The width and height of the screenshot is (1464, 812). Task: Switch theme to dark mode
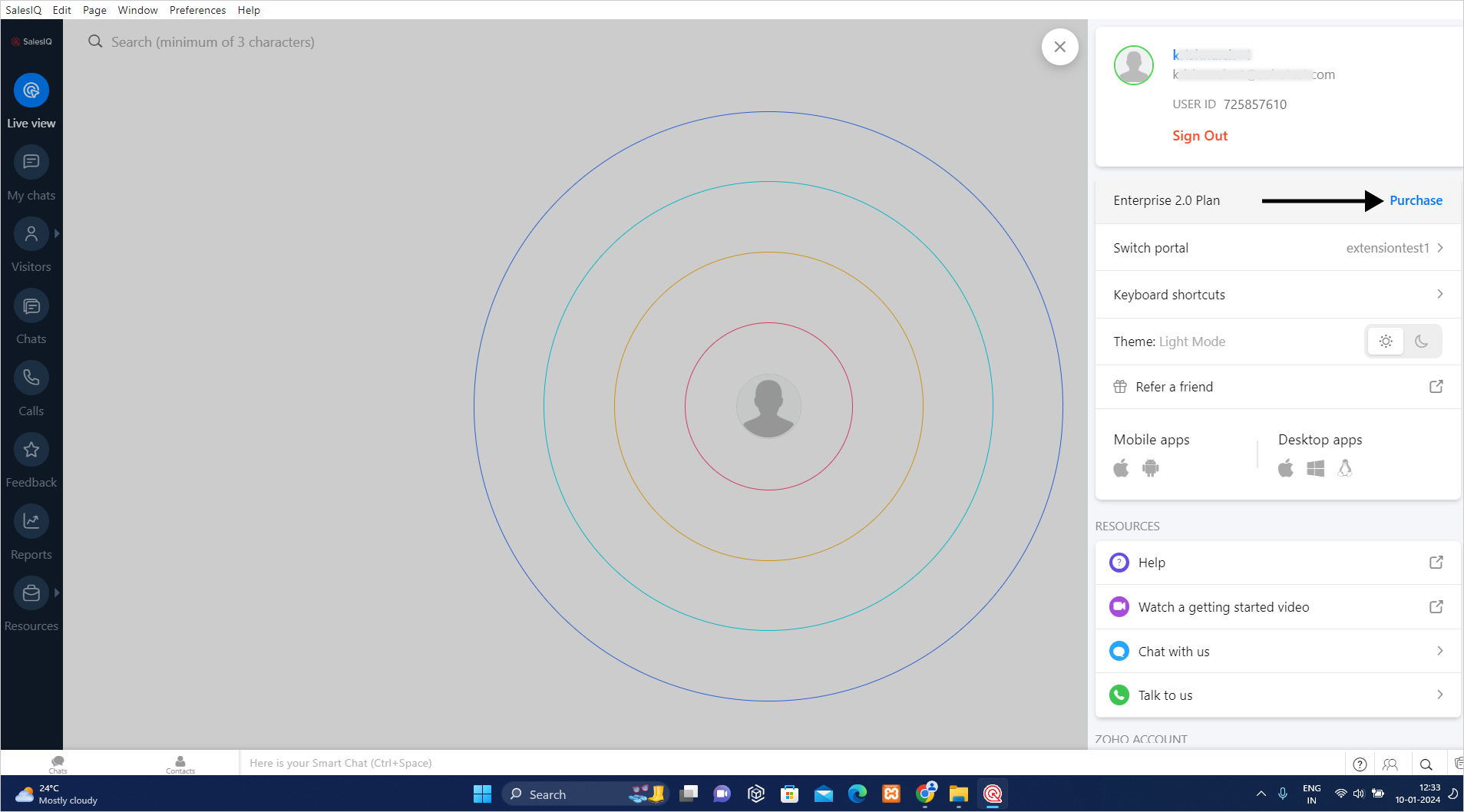pyautogui.click(x=1421, y=342)
